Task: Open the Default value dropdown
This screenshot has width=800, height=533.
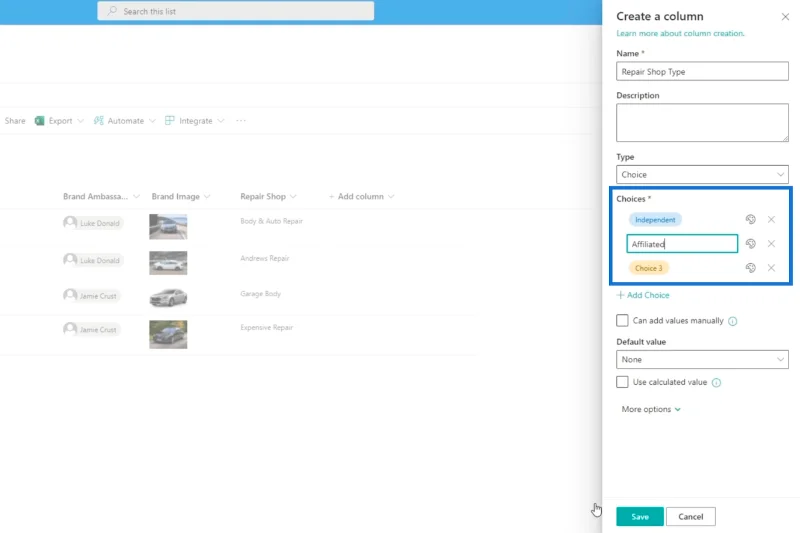Action: pos(702,360)
